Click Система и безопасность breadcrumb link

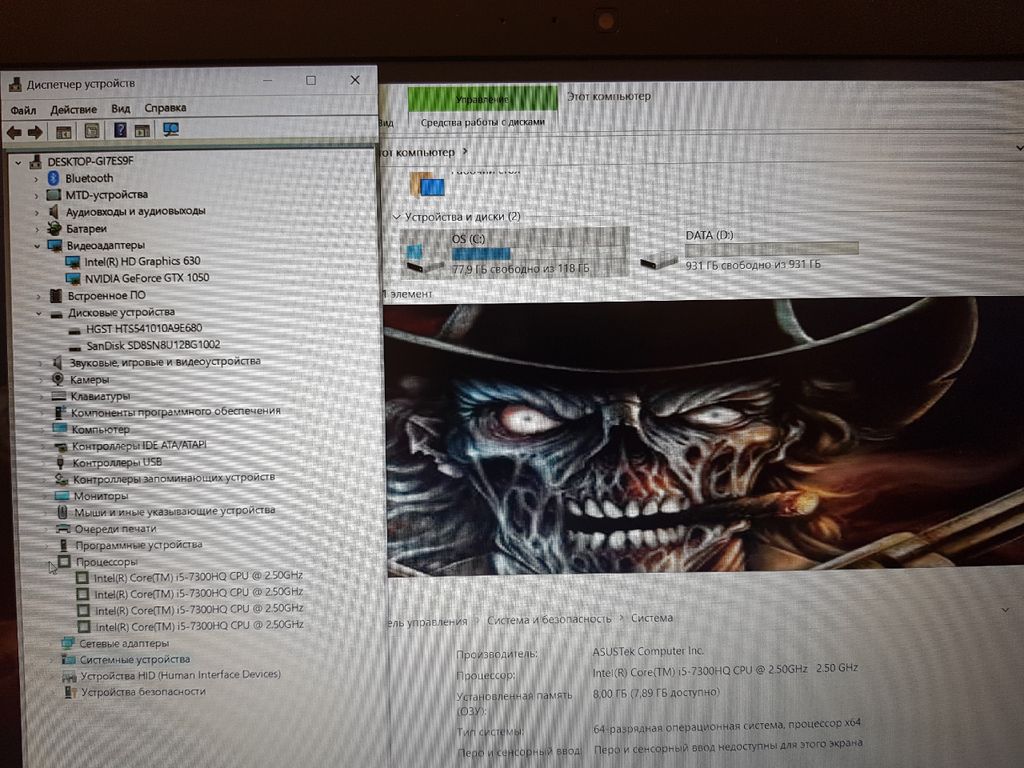[549, 619]
